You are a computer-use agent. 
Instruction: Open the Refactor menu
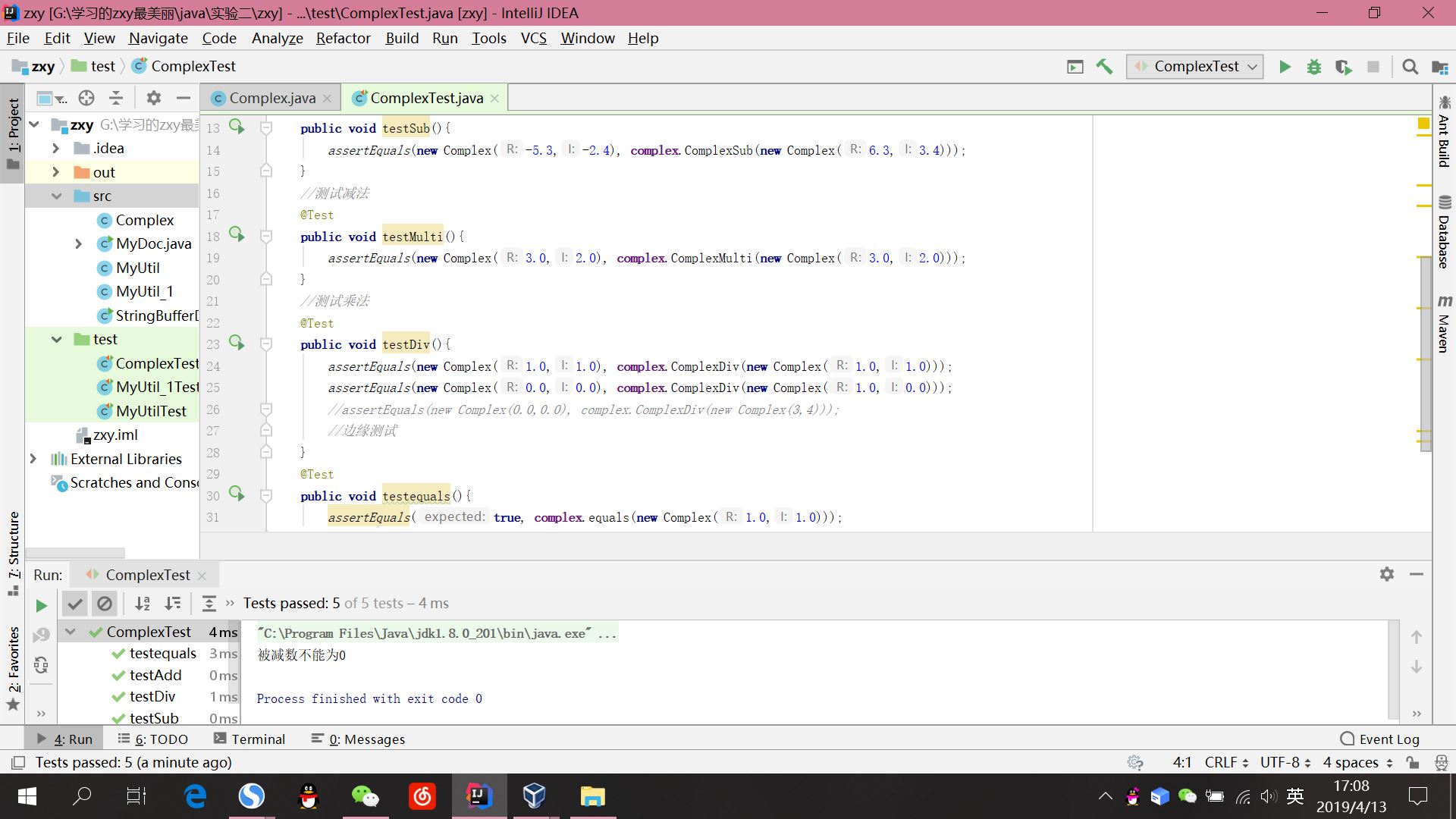(x=343, y=38)
